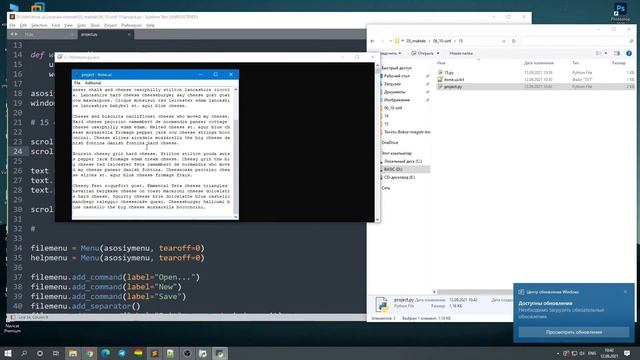Open Этот компьютер in Explorer sidebar

396,153
